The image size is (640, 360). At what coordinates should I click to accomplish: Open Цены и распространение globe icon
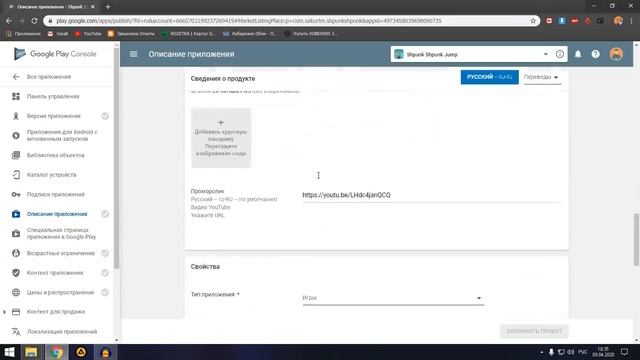(16, 292)
